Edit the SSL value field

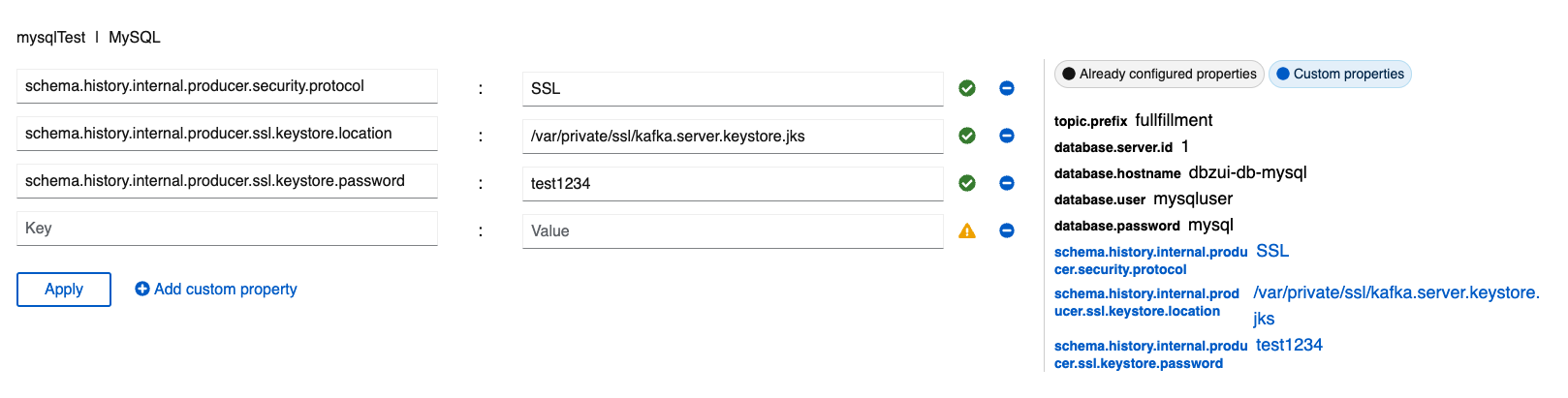732,89
